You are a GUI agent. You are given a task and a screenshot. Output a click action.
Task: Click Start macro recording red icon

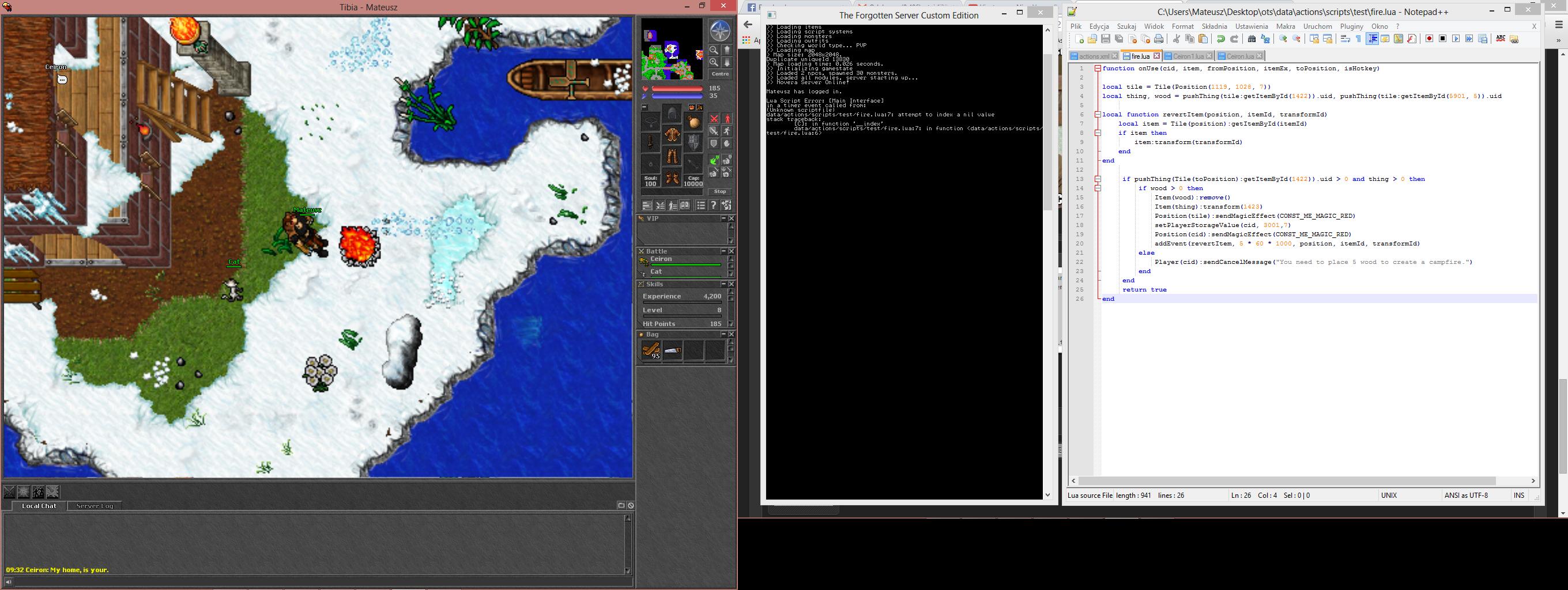tap(1430, 39)
